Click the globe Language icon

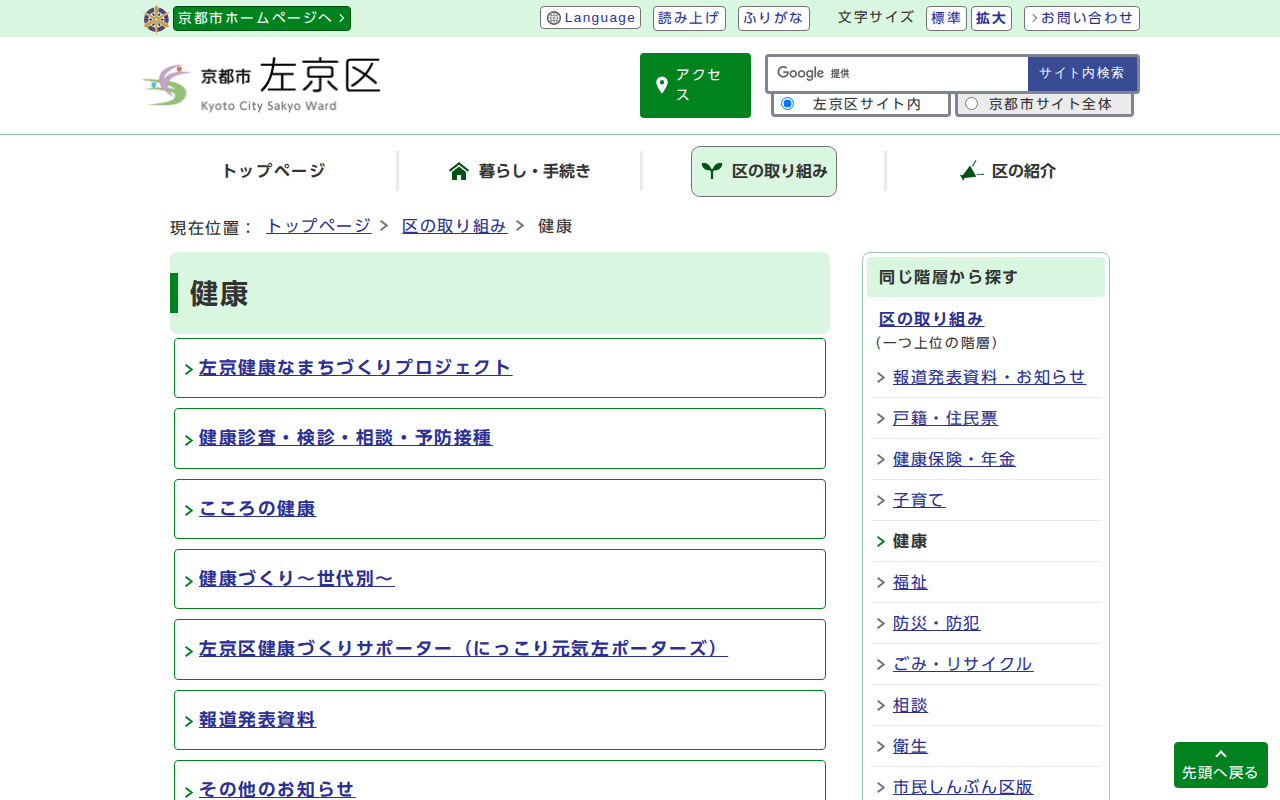coord(554,18)
